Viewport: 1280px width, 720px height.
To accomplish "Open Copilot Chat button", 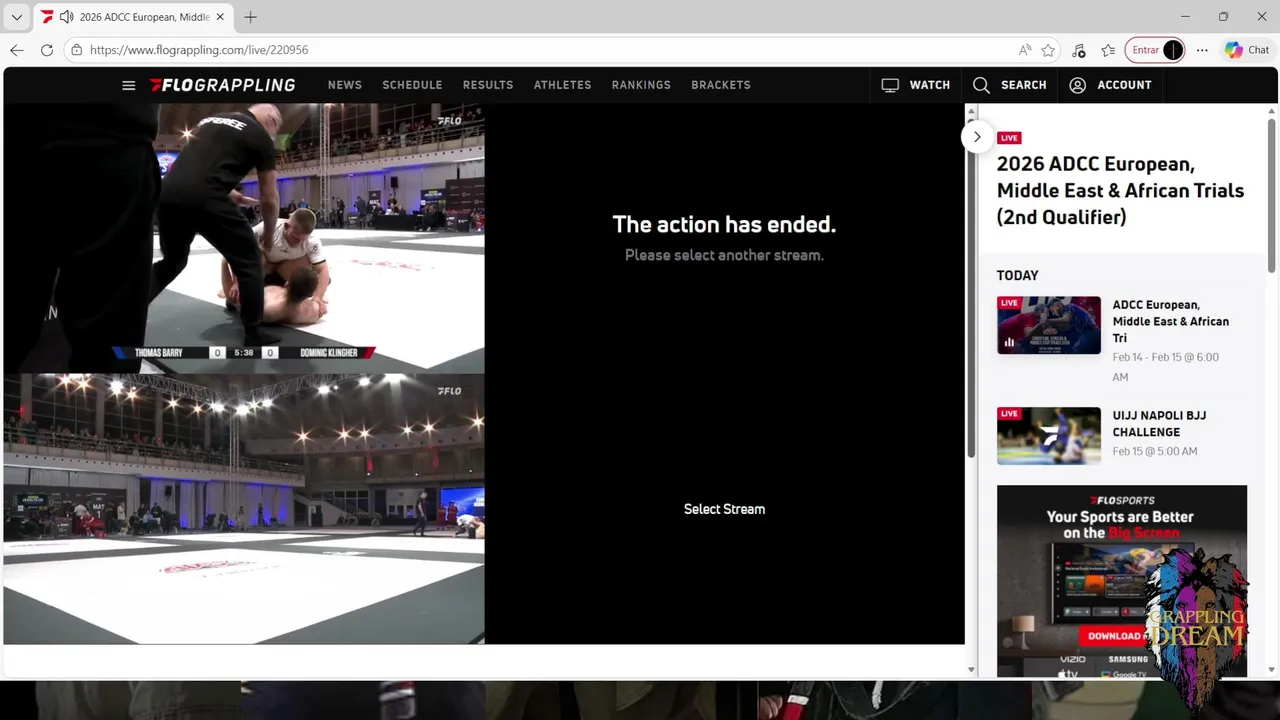I will click(1247, 50).
